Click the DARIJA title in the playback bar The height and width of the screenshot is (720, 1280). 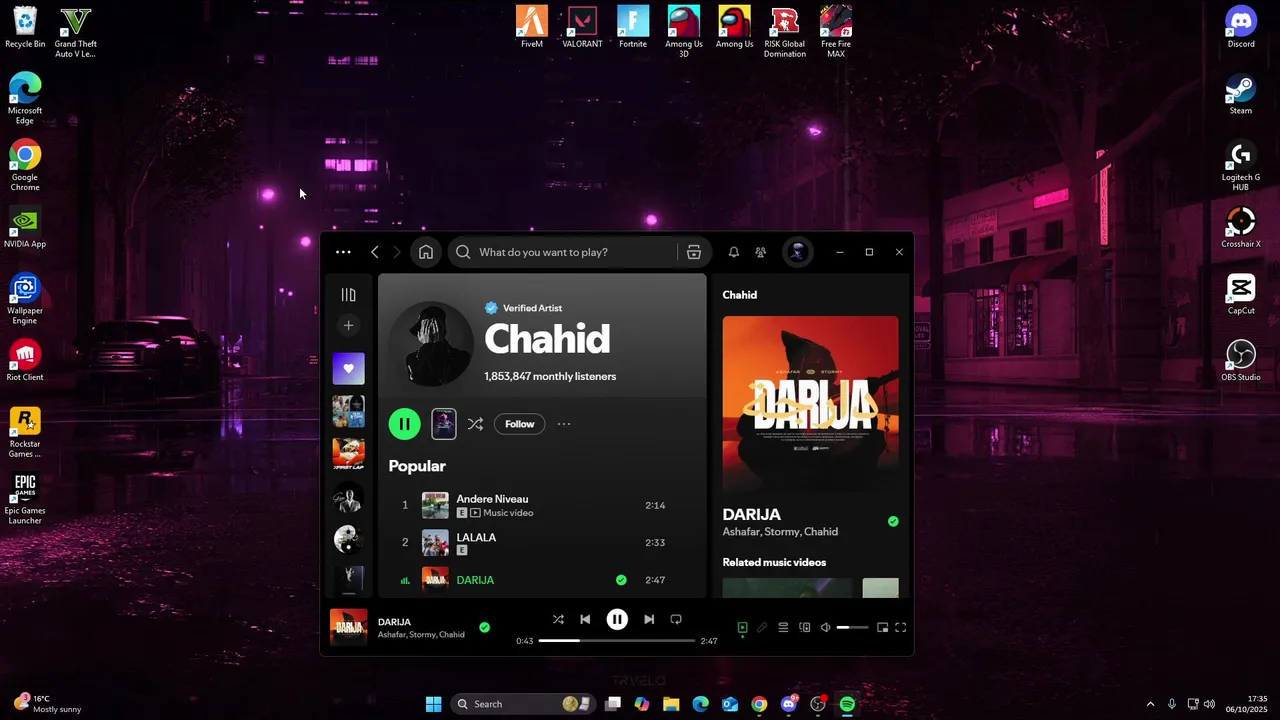[x=394, y=622]
